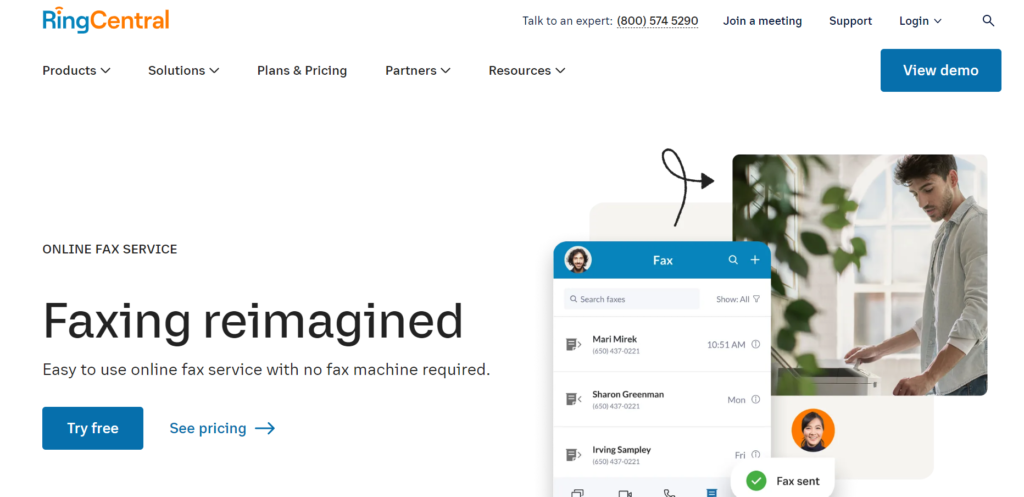Image resolution: width=1024 pixels, height=497 pixels.
Task: Click the RingCentral logo
Action: coord(106,20)
